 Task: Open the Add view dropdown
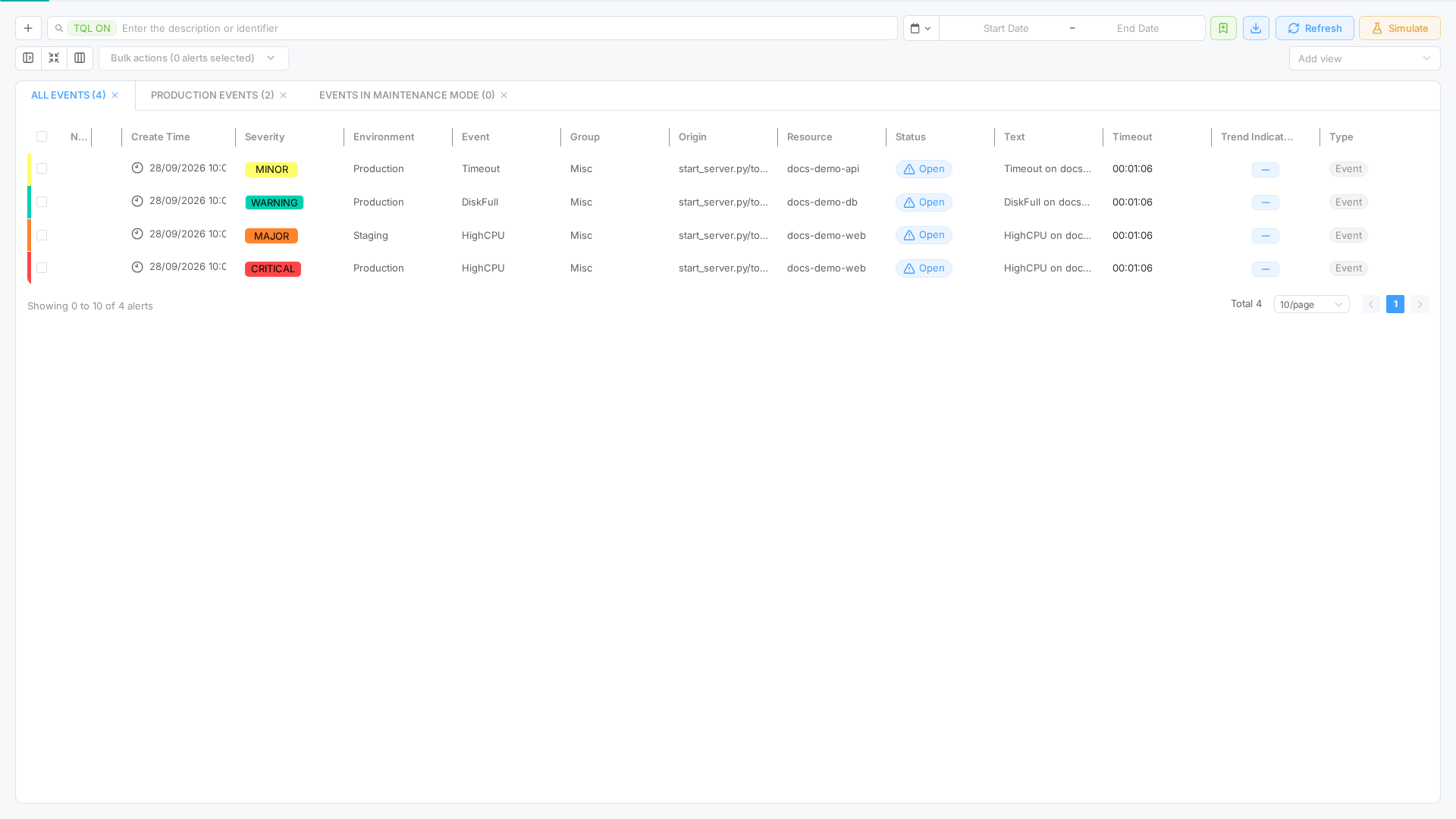[1364, 58]
